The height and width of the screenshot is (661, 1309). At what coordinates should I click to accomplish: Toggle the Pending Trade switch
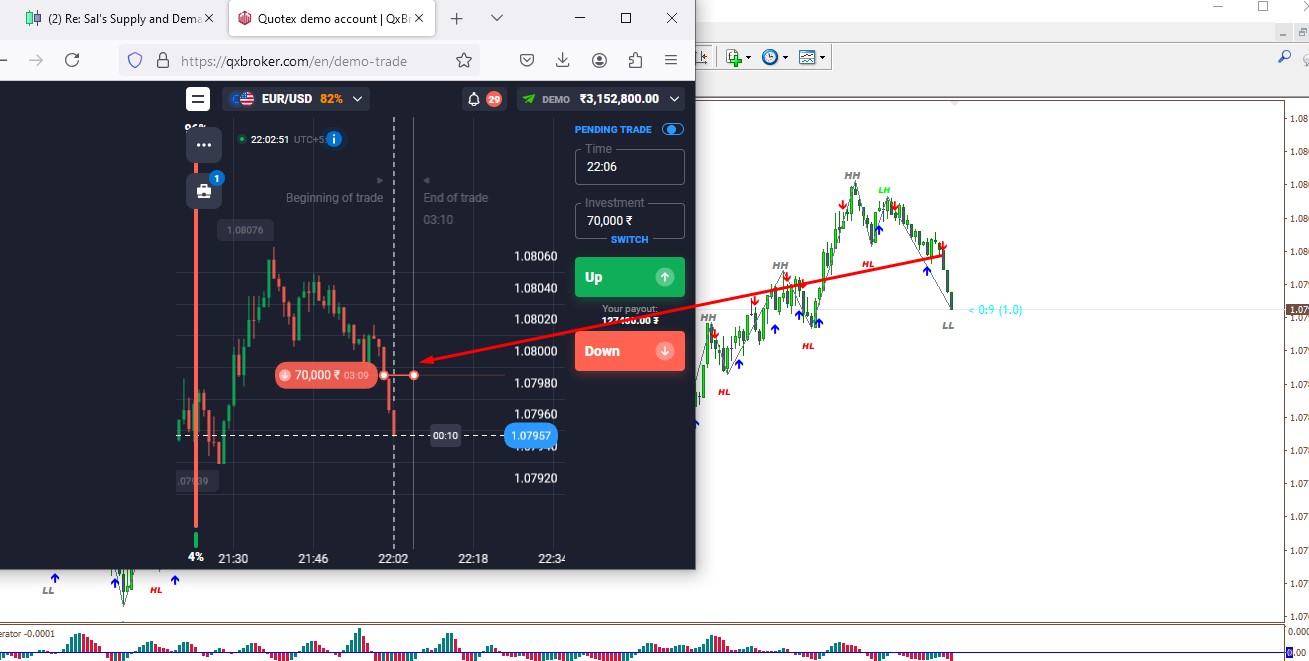673,129
